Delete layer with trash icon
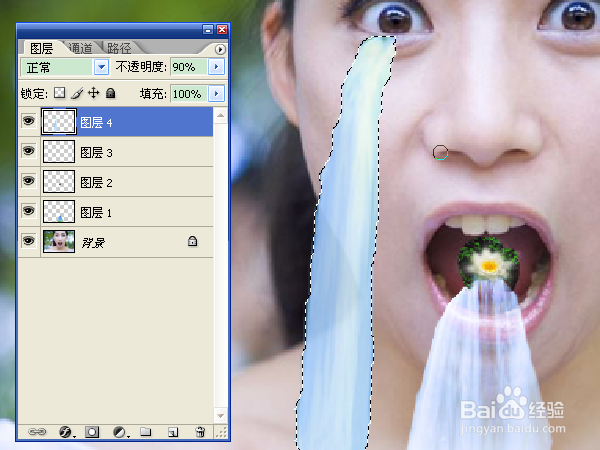The height and width of the screenshot is (450, 600). point(200,432)
